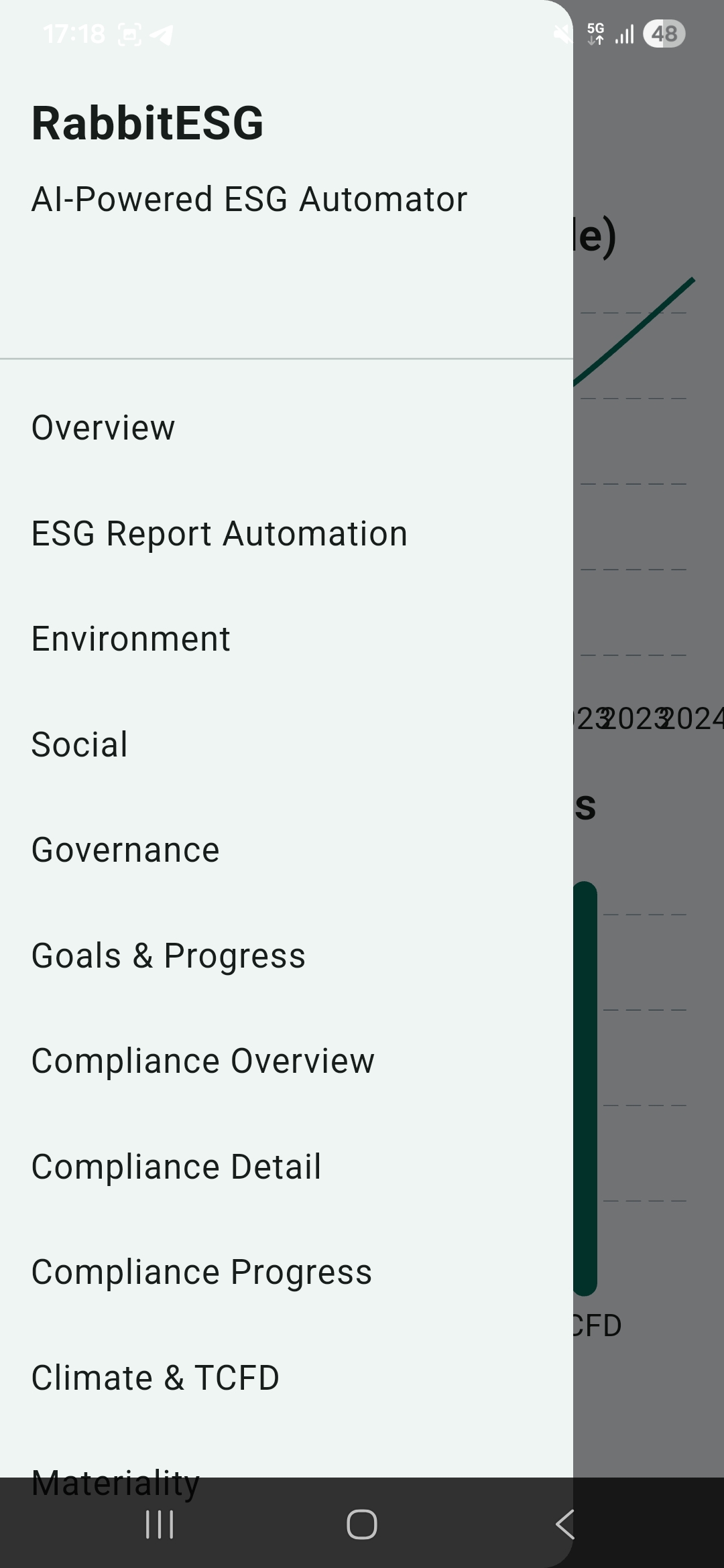Open the Social section
This screenshot has height=1568, width=724.
pyautogui.click(x=80, y=744)
